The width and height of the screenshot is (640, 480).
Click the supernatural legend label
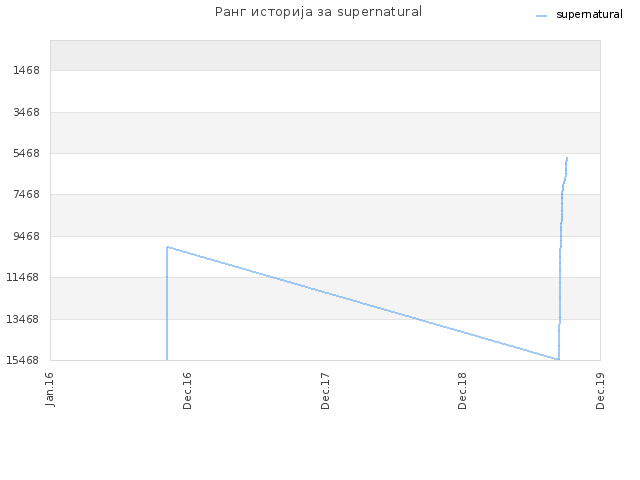click(589, 15)
